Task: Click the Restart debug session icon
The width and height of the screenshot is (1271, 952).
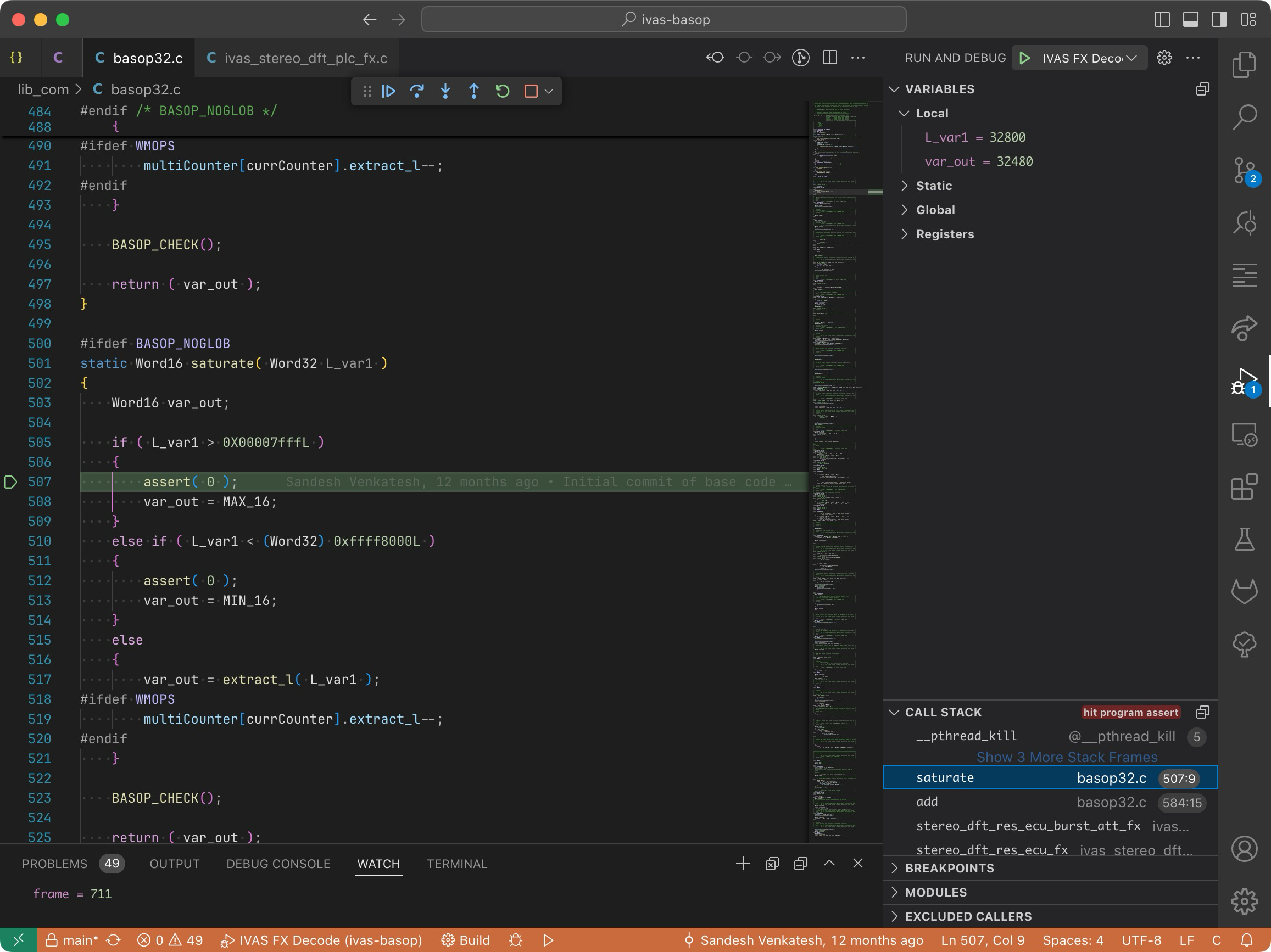Action: pyautogui.click(x=502, y=91)
